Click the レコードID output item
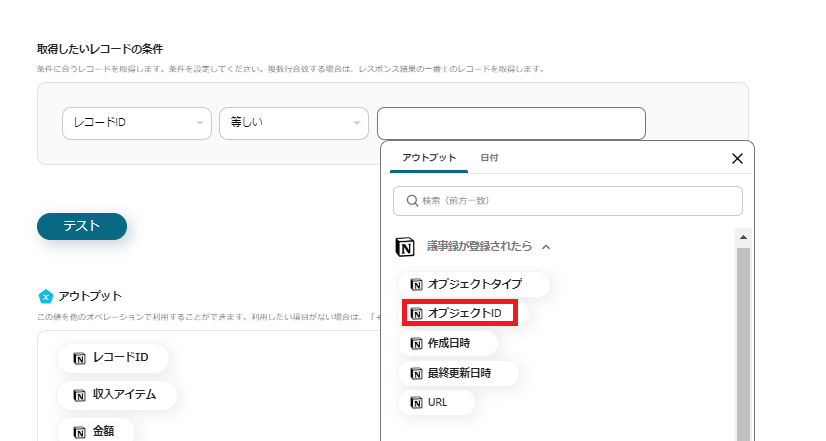 tap(113, 358)
